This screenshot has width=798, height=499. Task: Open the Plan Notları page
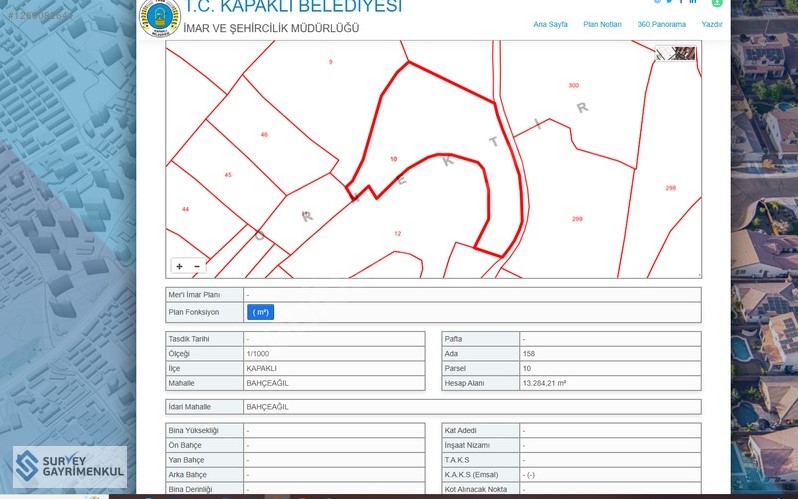602,24
